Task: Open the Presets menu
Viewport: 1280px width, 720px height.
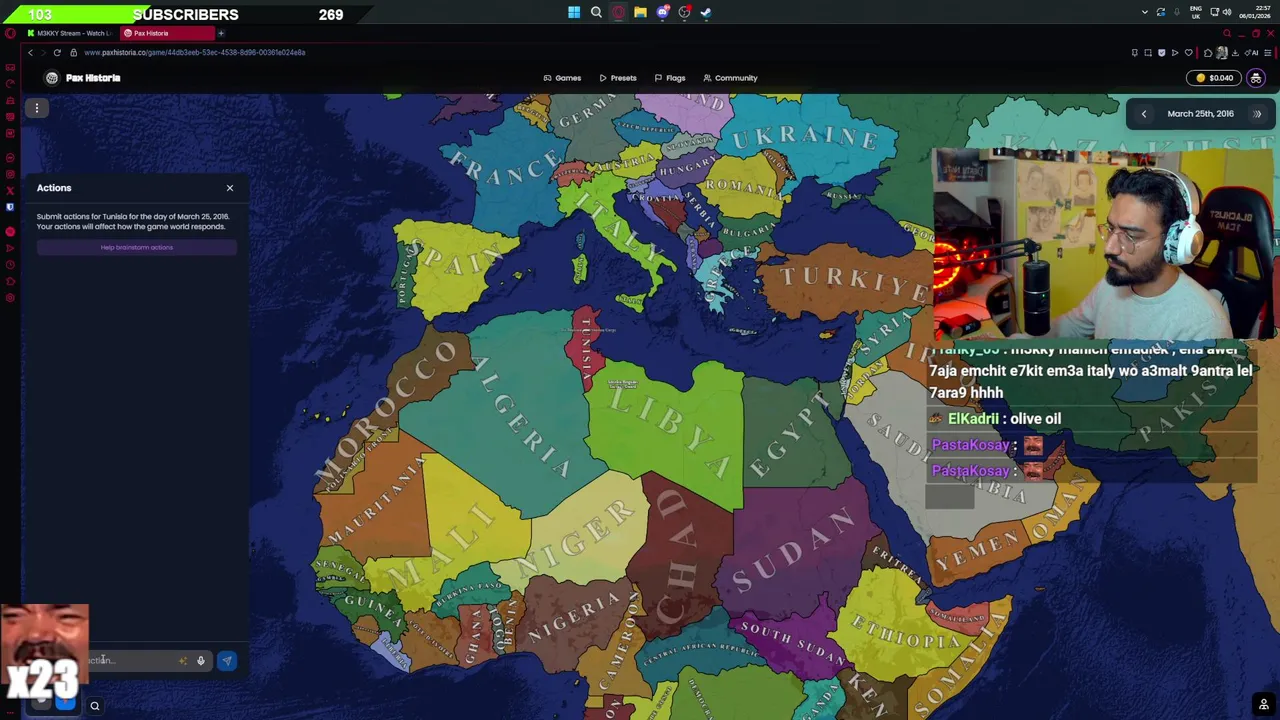Action: click(x=618, y=78)
